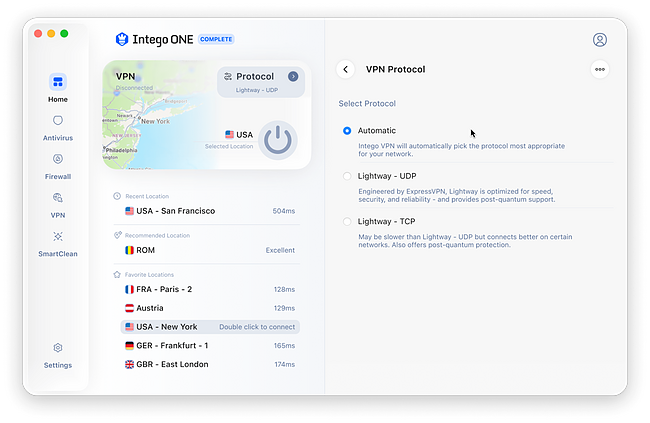This screenshot has height=423, width=650.
Task: Click the USA flag near Selected Location
Action: coord(229,134)
